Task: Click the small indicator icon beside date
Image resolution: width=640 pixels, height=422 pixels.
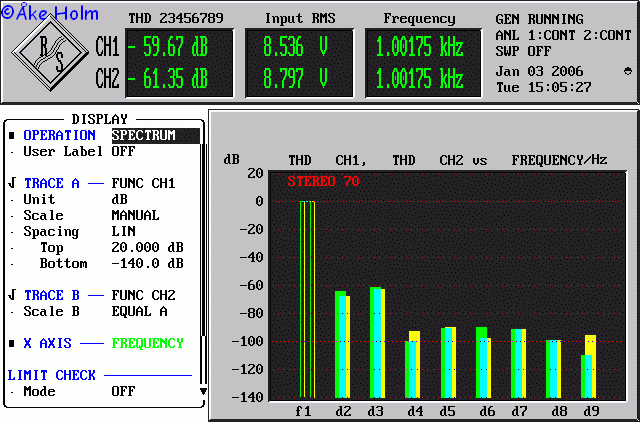Action: pyautogui.click(x=628, y=72)
